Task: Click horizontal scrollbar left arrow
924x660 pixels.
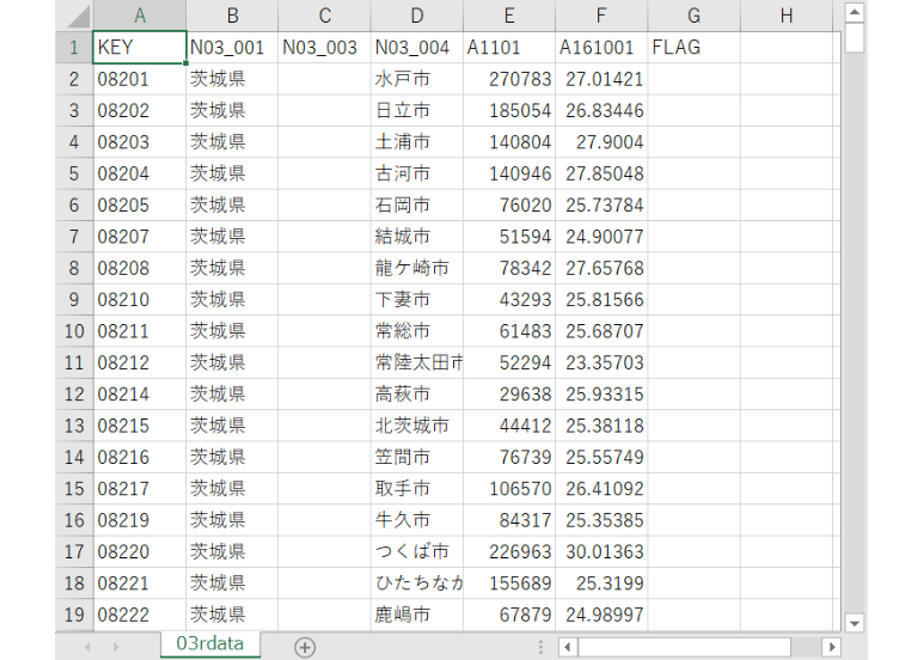Action: tap(567, 647)
